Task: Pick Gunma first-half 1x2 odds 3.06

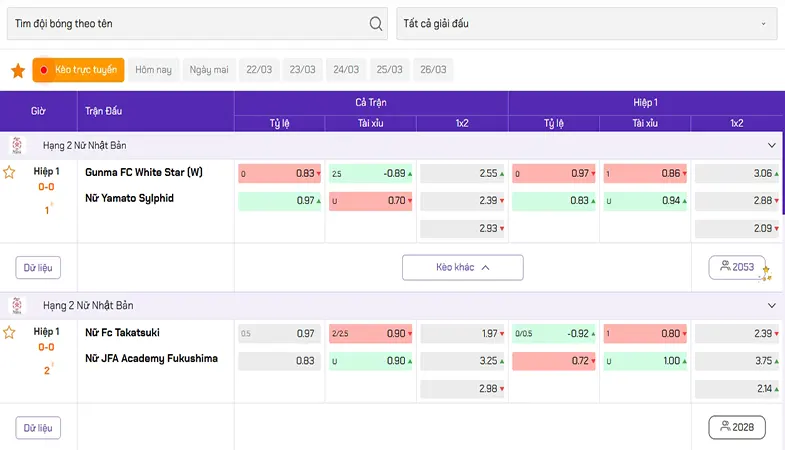Action: coord(737,174)
